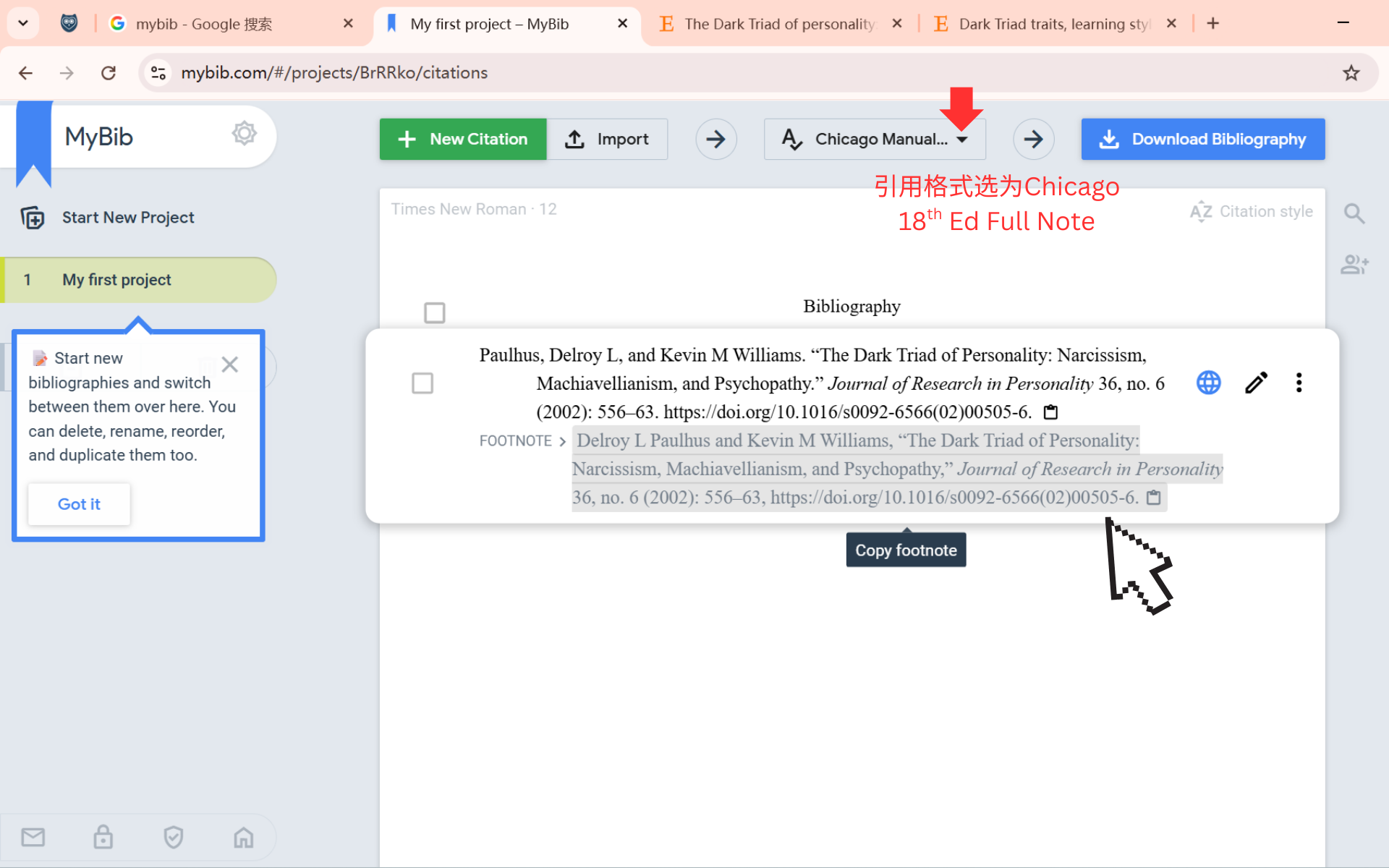Click the add collaborators icon
Screen dimensions: 1389x868
coord(1354,265)
